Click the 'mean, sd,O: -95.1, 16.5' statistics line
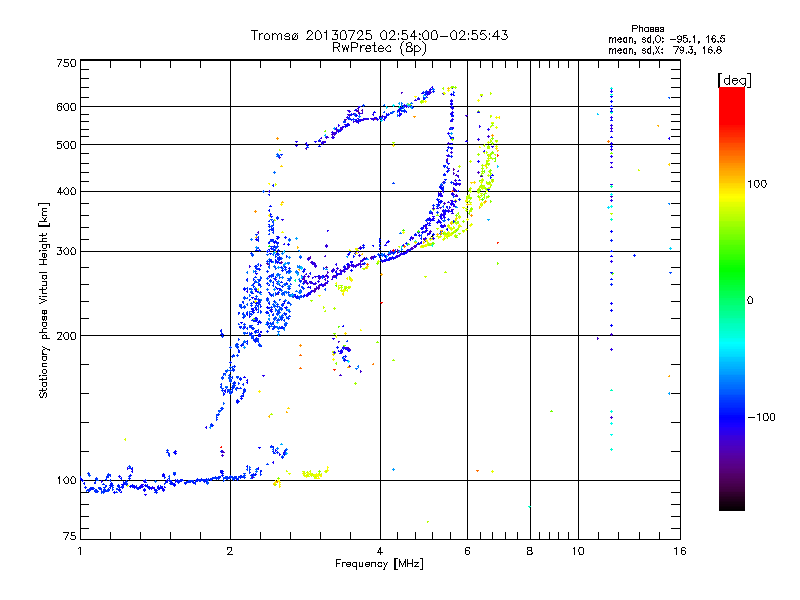This screenshot has height=600, width=800. (666, 39)
